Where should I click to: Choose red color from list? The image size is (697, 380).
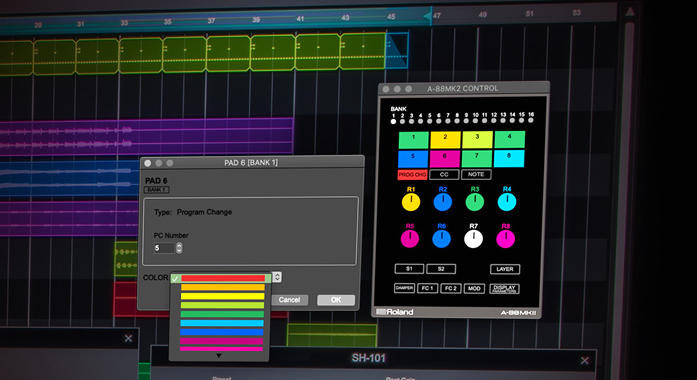[223, 279]
